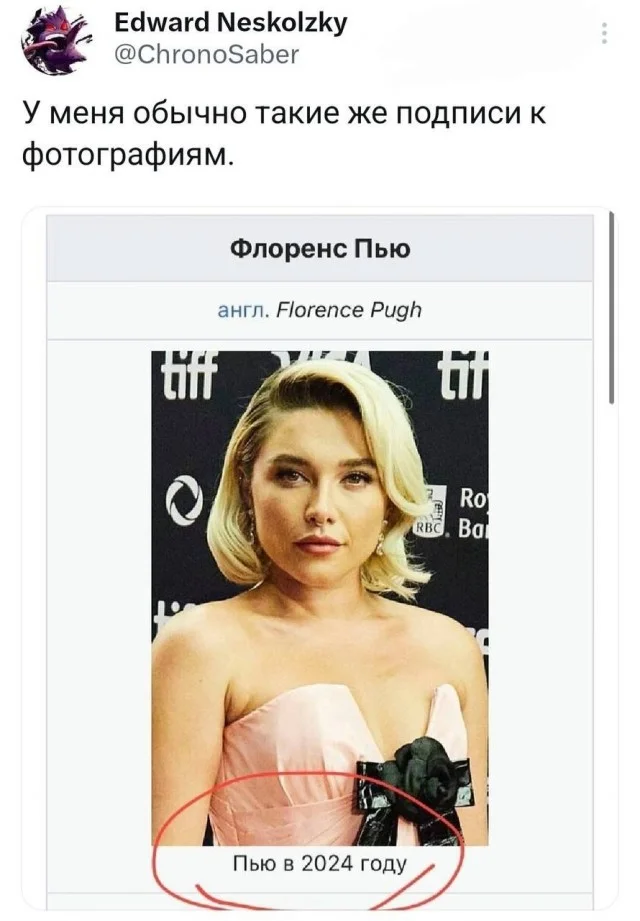
Task: Open the infobox portrait photo
Action: point(320,597)
